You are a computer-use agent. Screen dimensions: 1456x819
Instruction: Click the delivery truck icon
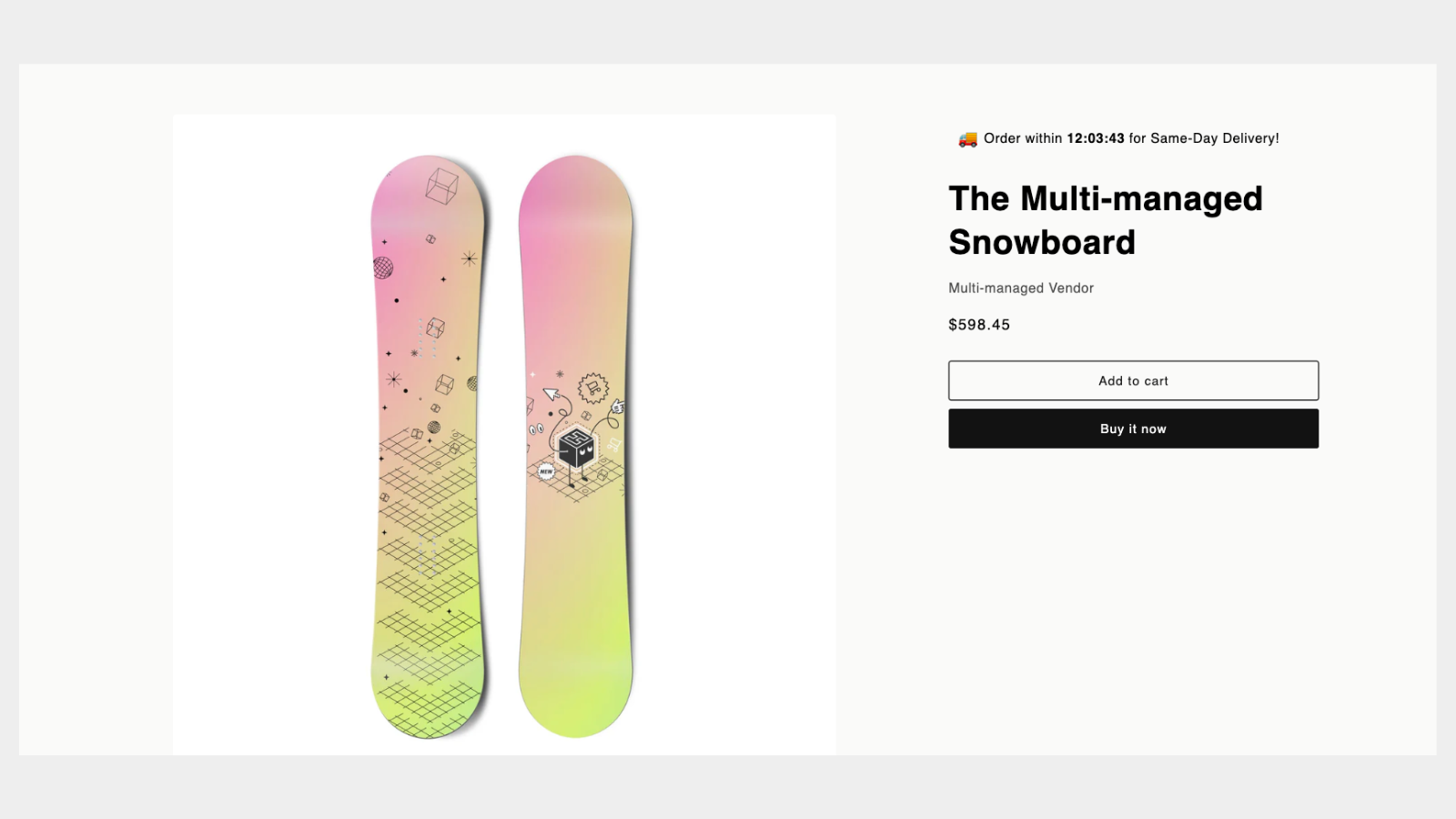coord(967,139)
